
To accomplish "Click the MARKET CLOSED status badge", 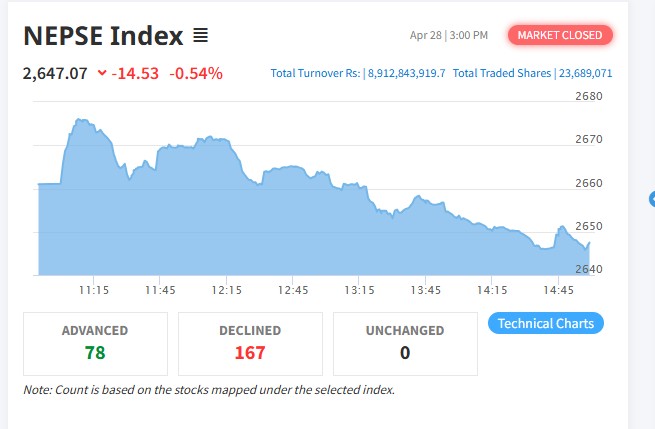I will [x=560, y=35].
